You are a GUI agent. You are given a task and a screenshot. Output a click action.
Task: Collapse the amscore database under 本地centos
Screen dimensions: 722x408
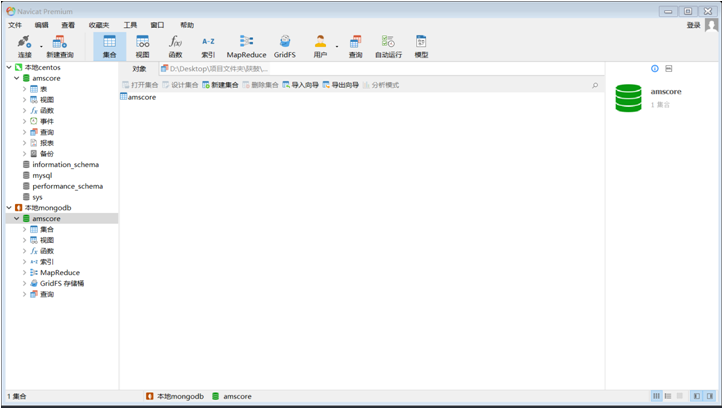tap(17, 78)
